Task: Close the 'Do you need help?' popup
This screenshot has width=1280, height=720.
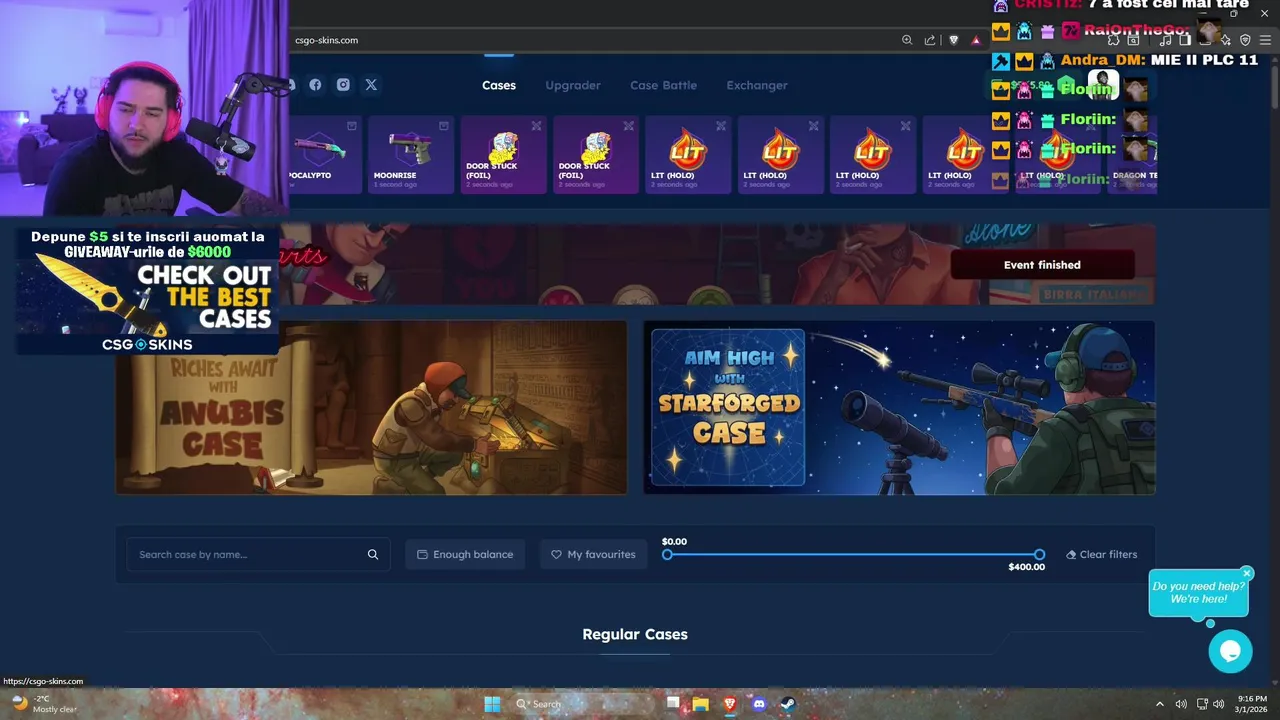Action: [1247, 573]
